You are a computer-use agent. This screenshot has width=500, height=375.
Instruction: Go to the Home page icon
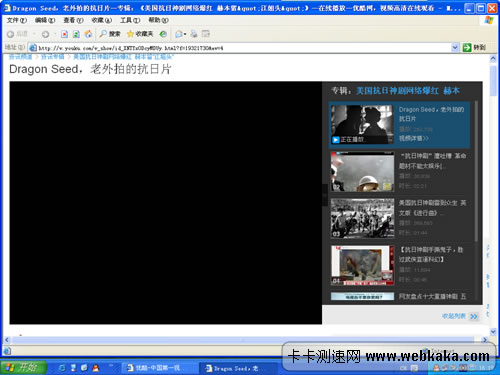point(88,34)
